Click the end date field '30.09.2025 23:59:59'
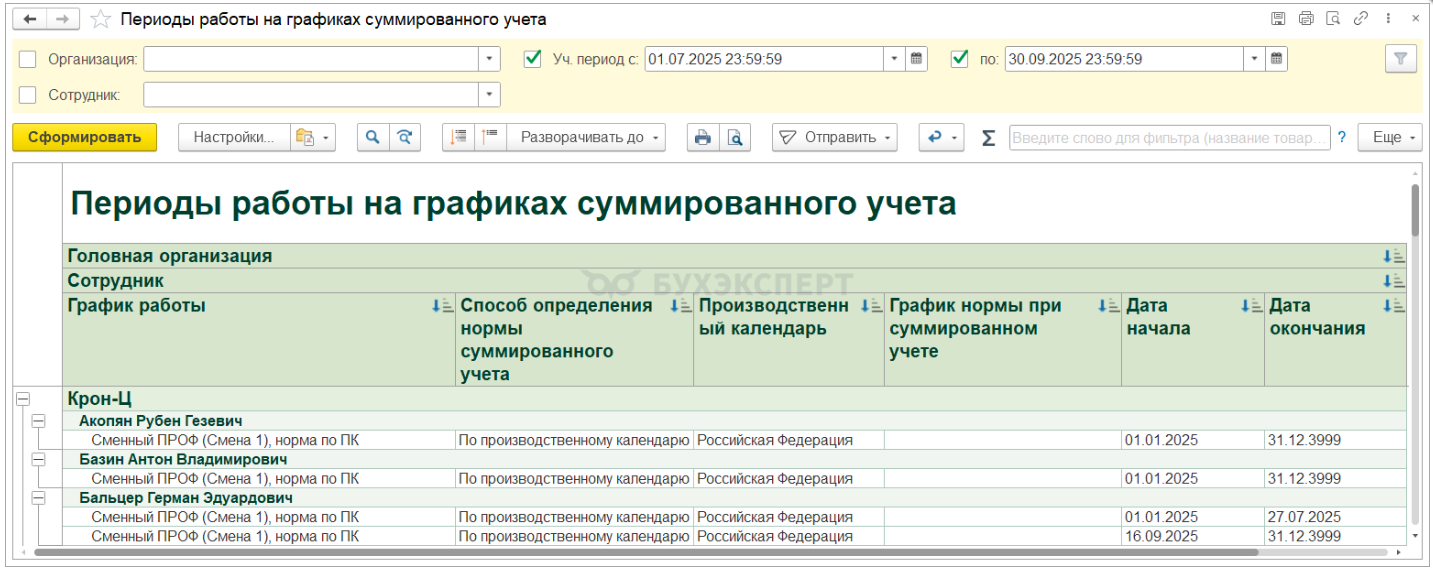The image size is (1433, 570). pyautogui.click(x=1124, y=59)
